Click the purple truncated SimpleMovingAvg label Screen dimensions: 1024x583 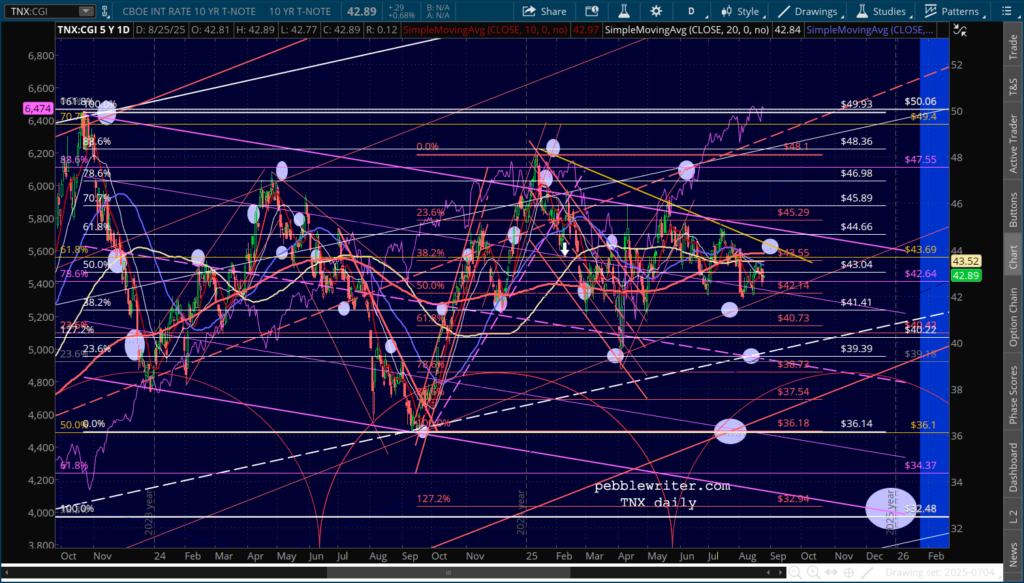(x=870, y=30)
